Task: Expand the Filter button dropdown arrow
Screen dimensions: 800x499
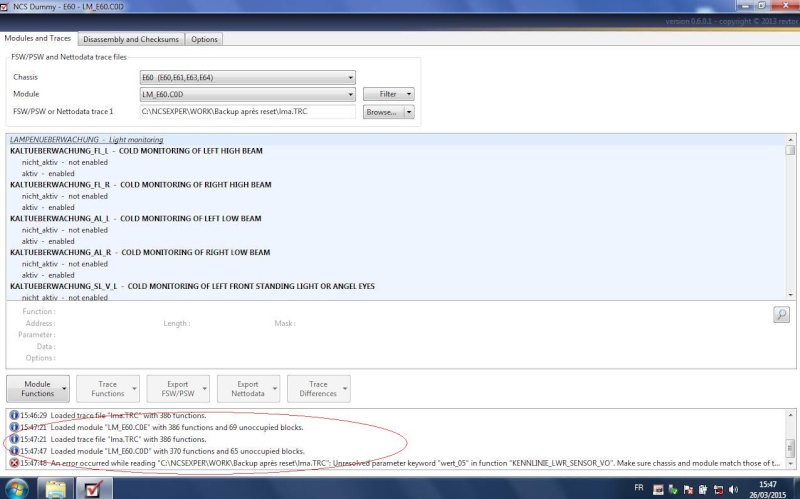Action: tap(409, 94)
